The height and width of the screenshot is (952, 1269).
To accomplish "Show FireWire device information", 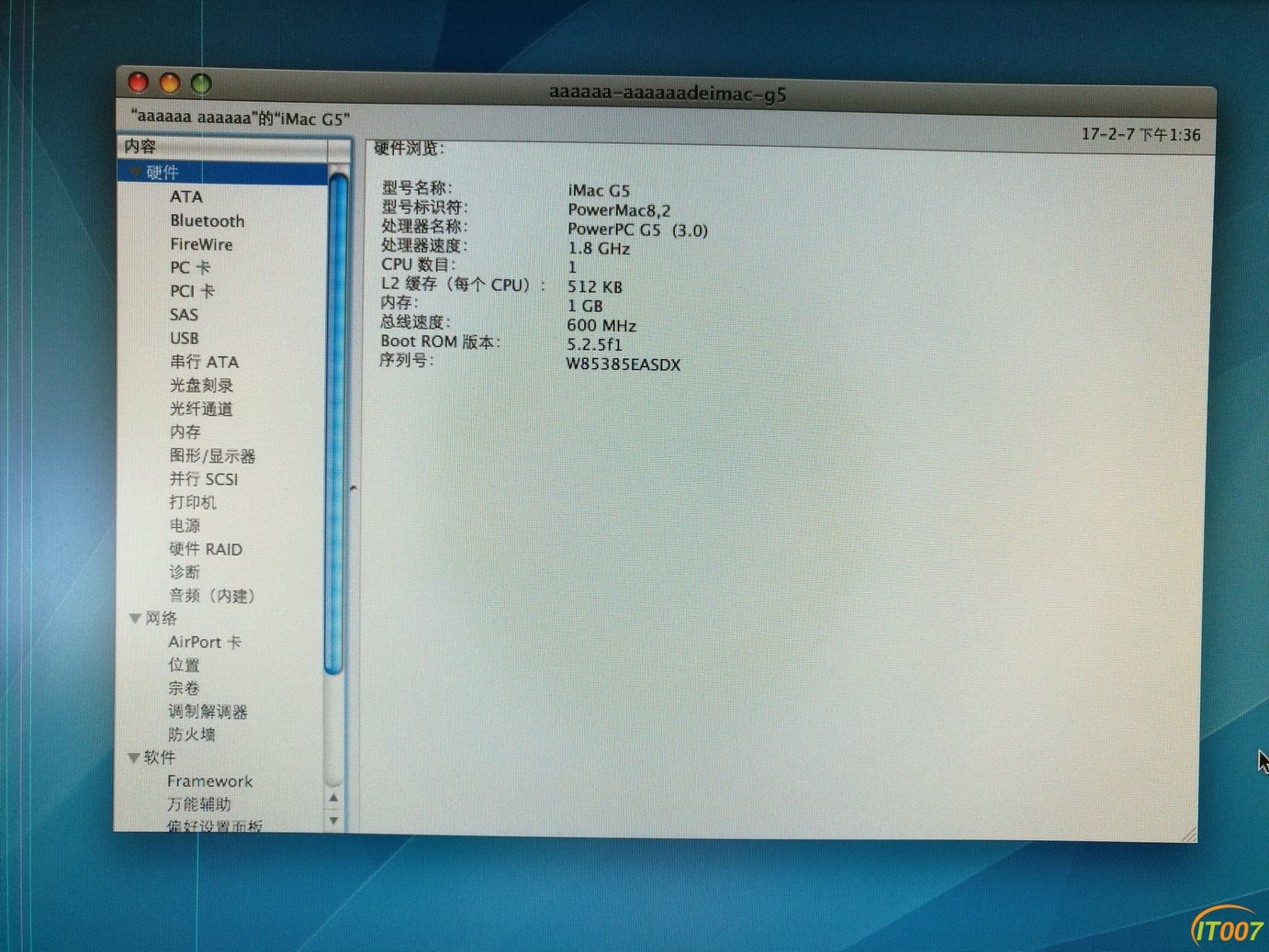I will click(x=201, y=244).
